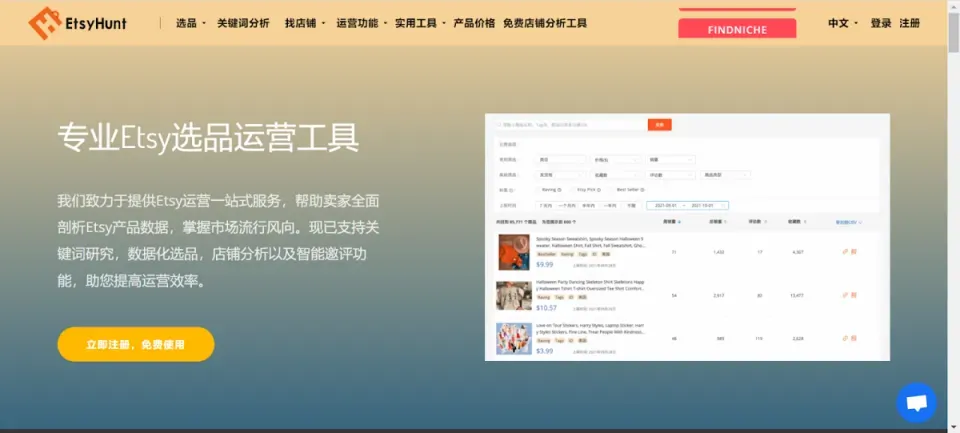The width and height of the screenshot is (960, 433).
Task: Click the link icon on third product row
Action: click(845, 338)
